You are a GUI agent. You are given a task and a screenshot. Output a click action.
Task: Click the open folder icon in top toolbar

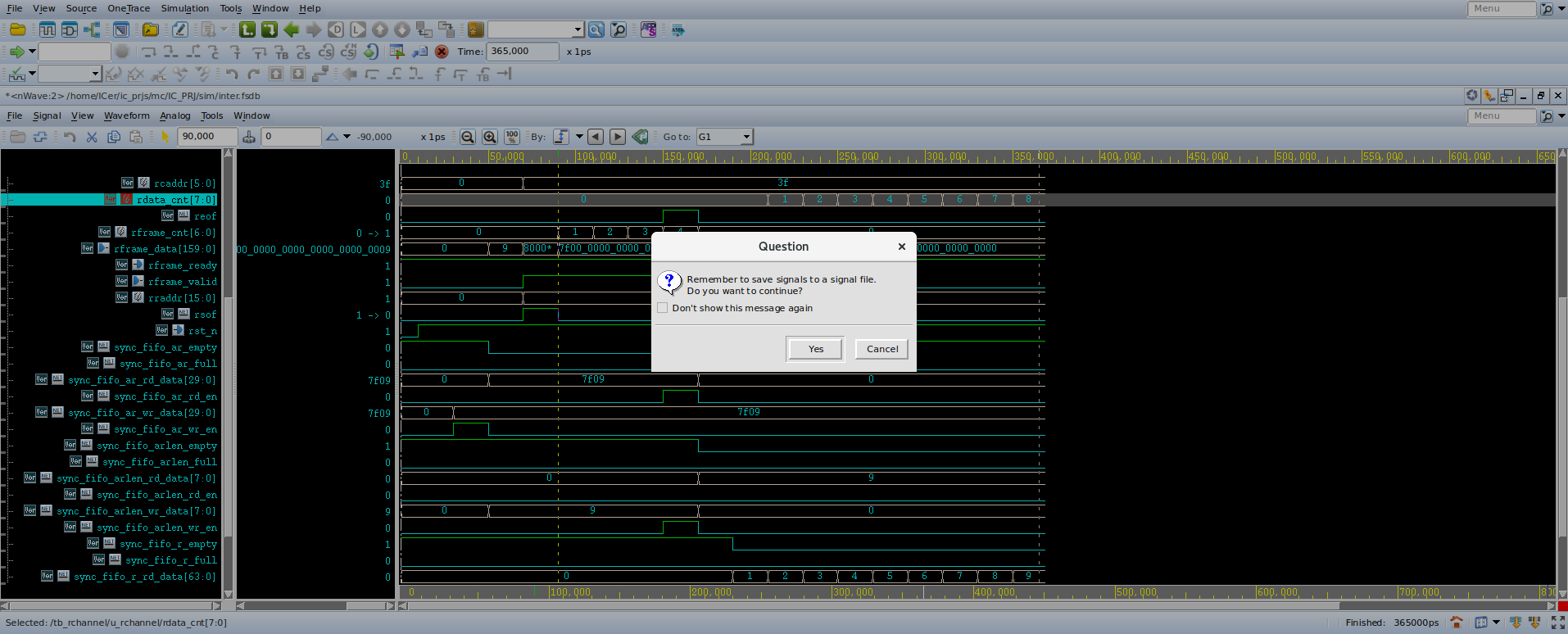pyautogui.click(x=17, y=30)
